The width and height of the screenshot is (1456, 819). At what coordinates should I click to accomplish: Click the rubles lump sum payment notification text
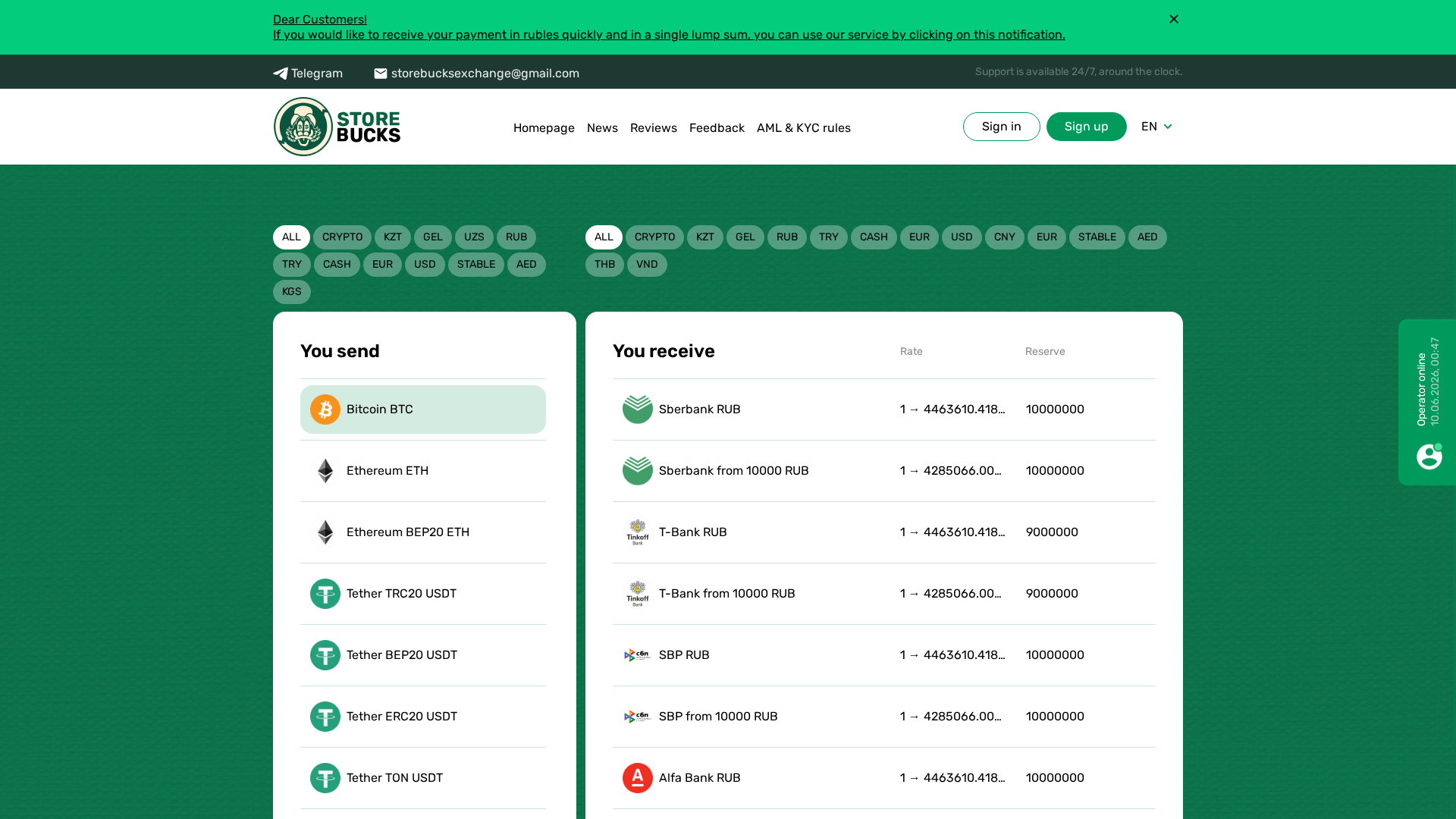(669, 35)
